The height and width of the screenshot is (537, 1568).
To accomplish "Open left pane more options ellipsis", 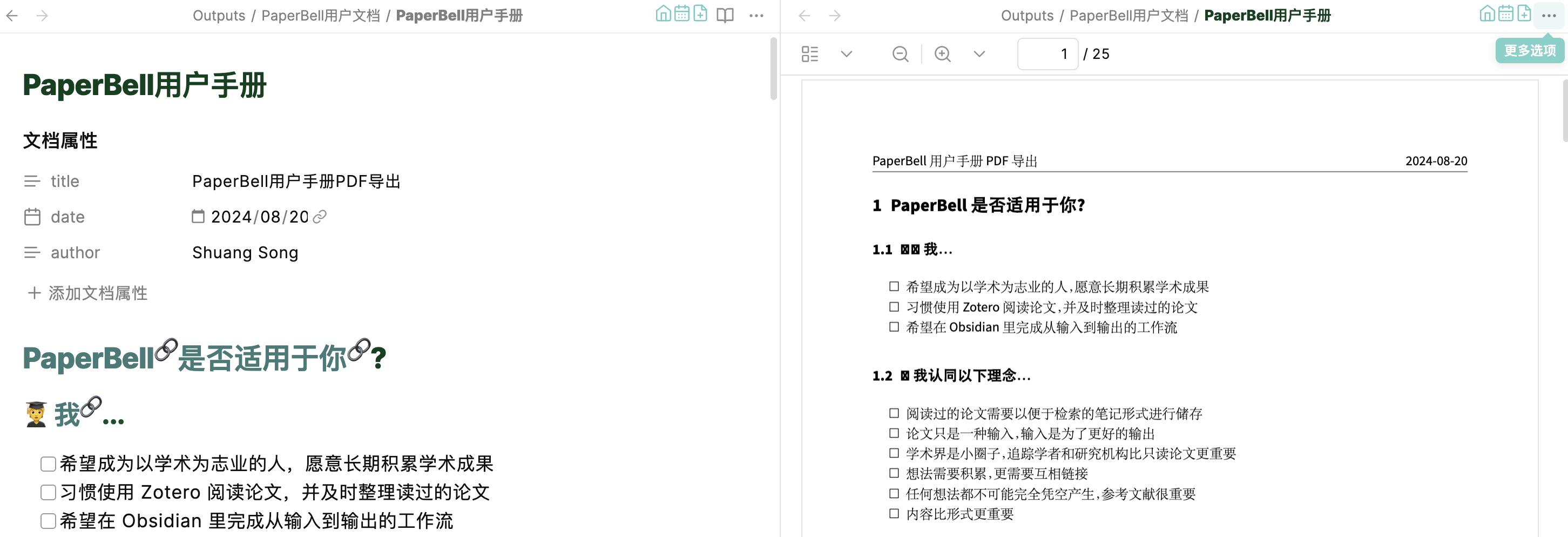I will point(756,15).
